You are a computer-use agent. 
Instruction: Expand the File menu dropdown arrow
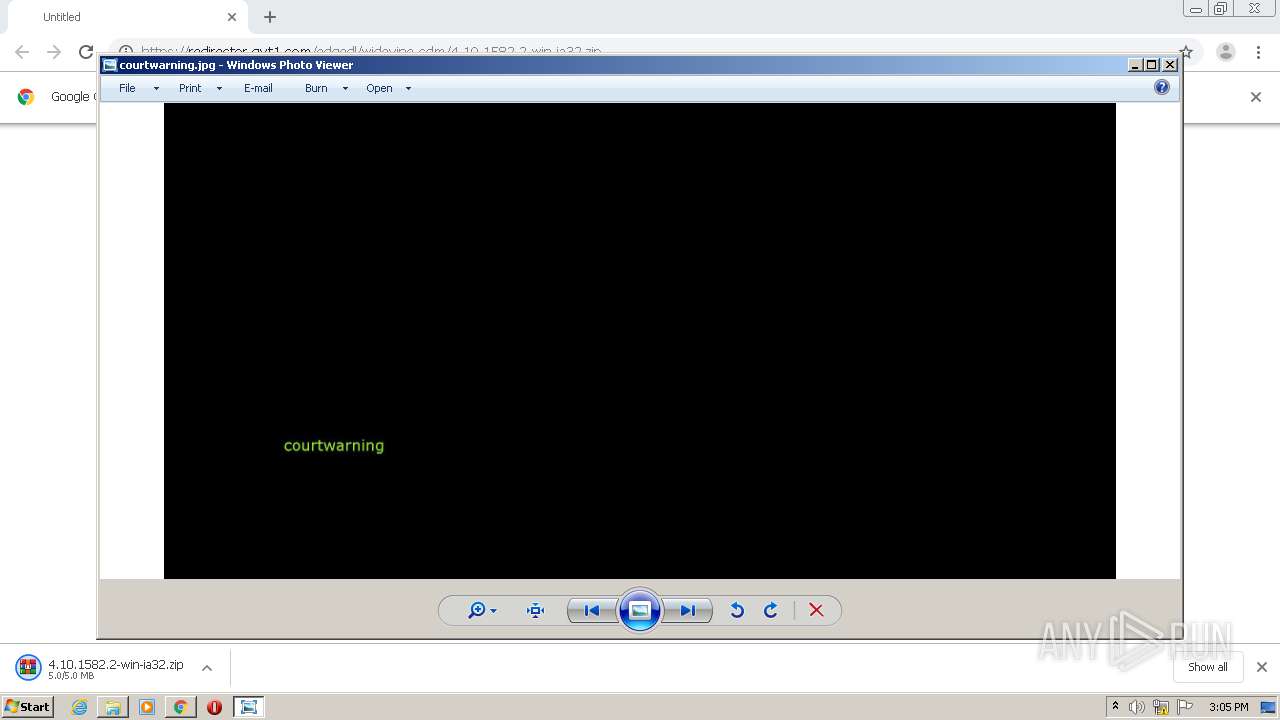coord(156,88)
